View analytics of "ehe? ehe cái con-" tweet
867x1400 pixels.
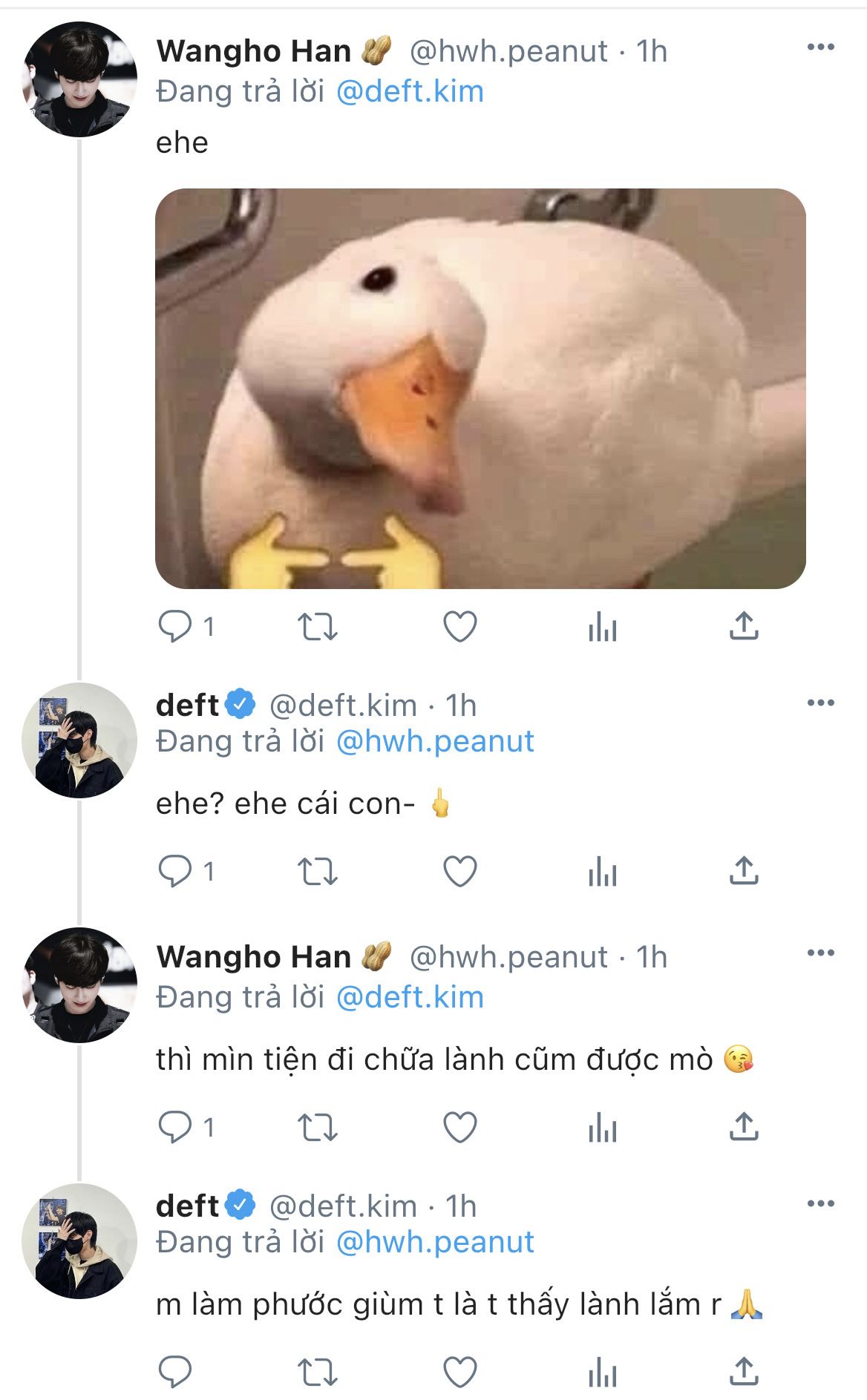click(602, 871)
